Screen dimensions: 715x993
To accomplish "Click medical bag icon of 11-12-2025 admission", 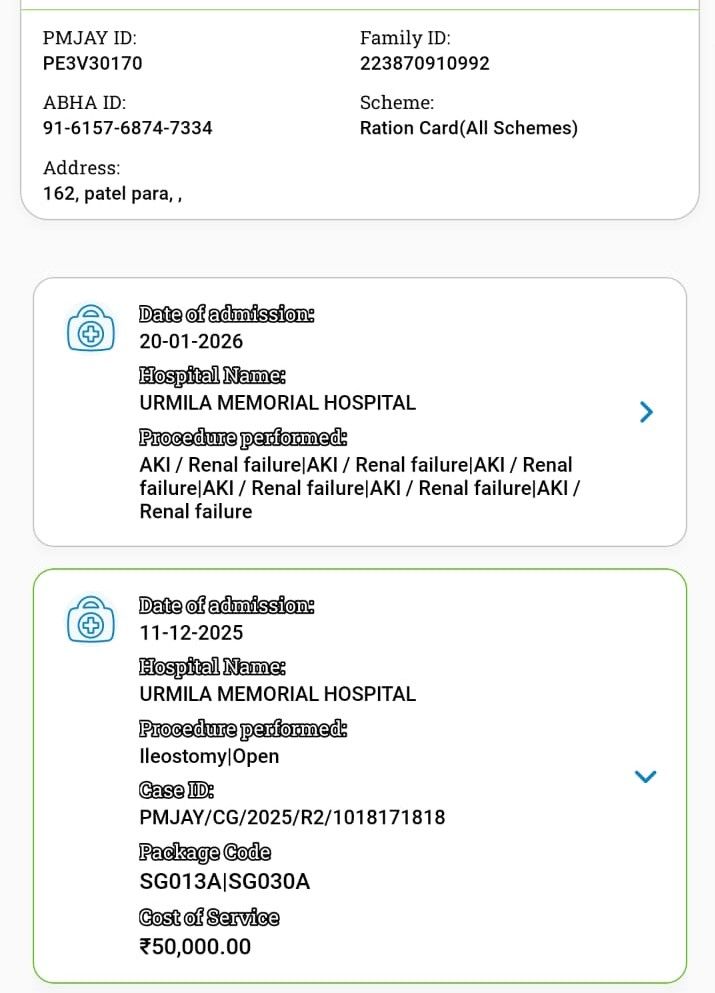I will pos(91,619).
